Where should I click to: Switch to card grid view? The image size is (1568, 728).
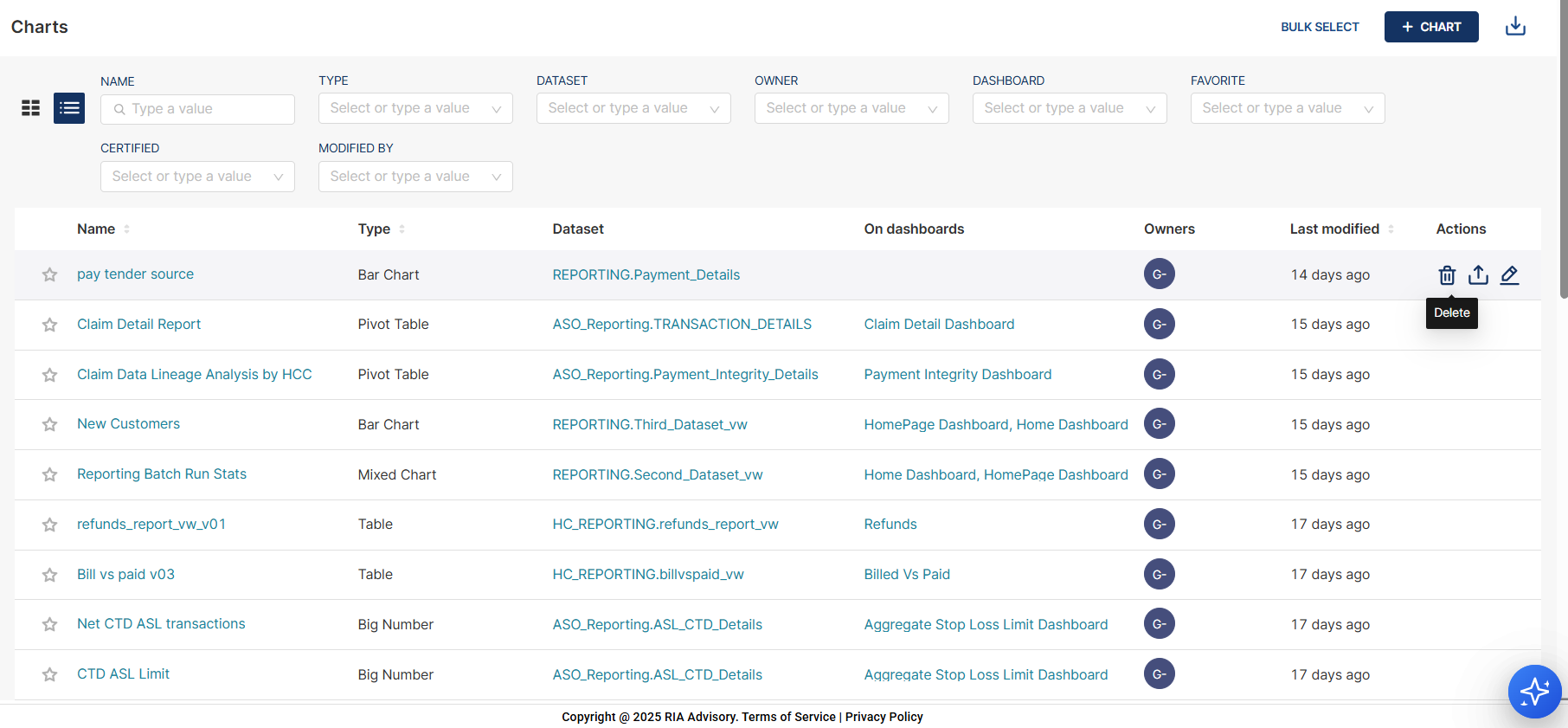coord(31,108)
